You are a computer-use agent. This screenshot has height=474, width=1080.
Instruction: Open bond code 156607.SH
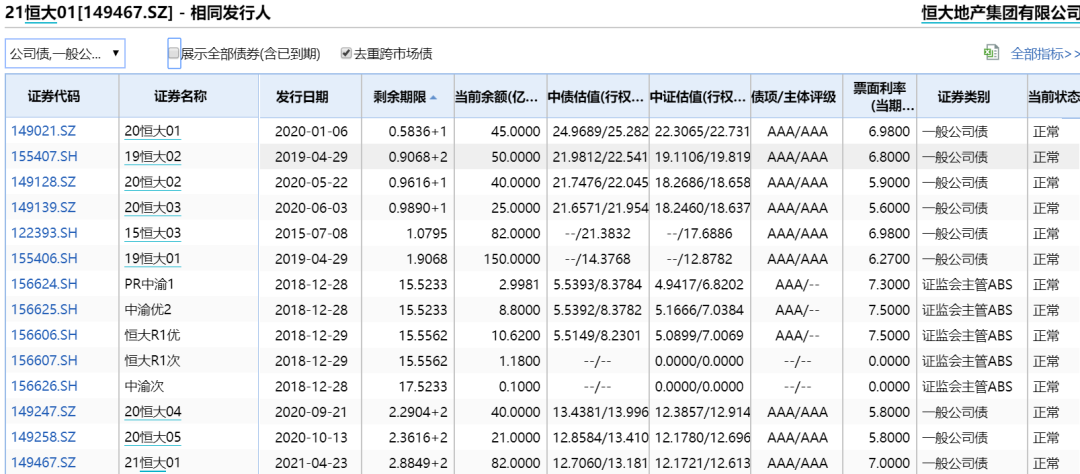[44, 361]
